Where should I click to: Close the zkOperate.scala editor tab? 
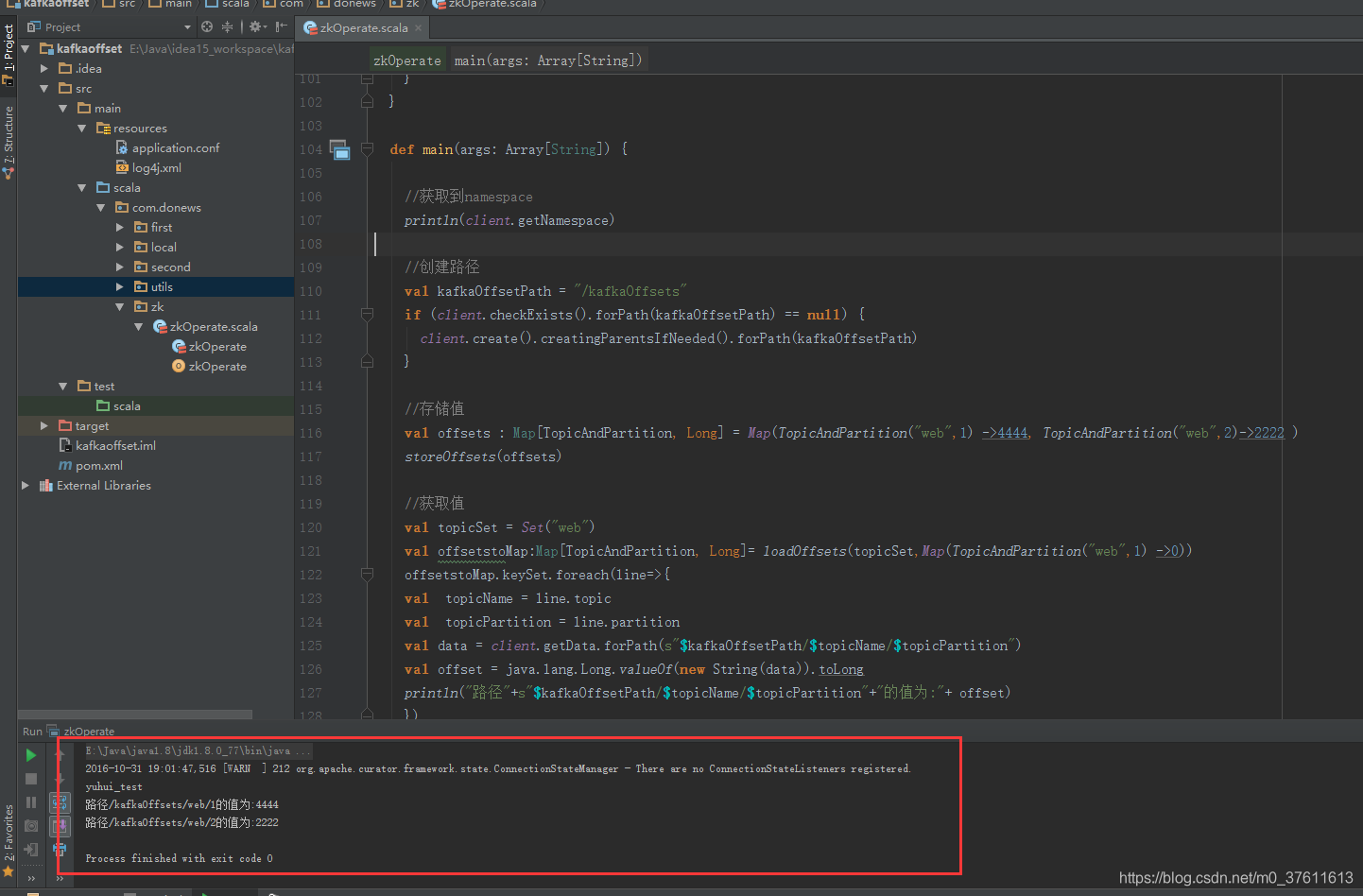coord(420,28)
